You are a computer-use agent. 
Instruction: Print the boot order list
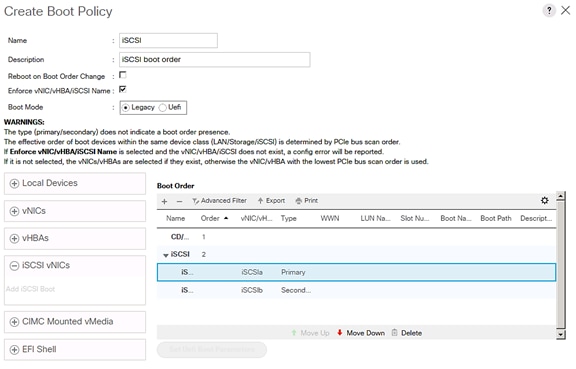[x=307, y=201]
